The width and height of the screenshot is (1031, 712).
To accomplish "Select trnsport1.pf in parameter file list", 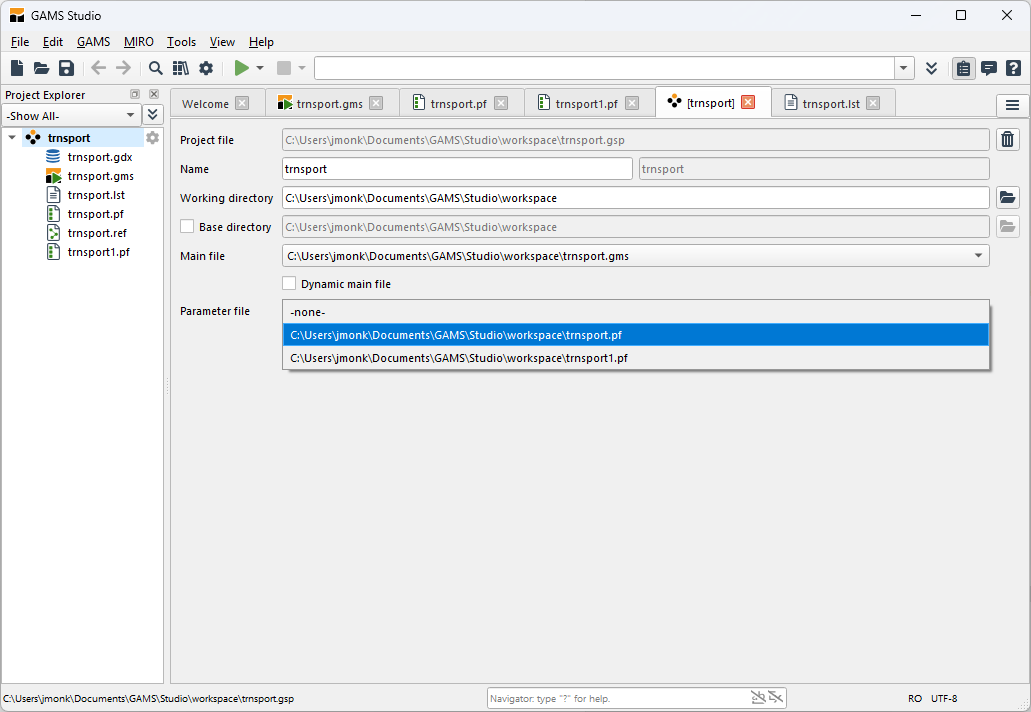I will (459, 358).
